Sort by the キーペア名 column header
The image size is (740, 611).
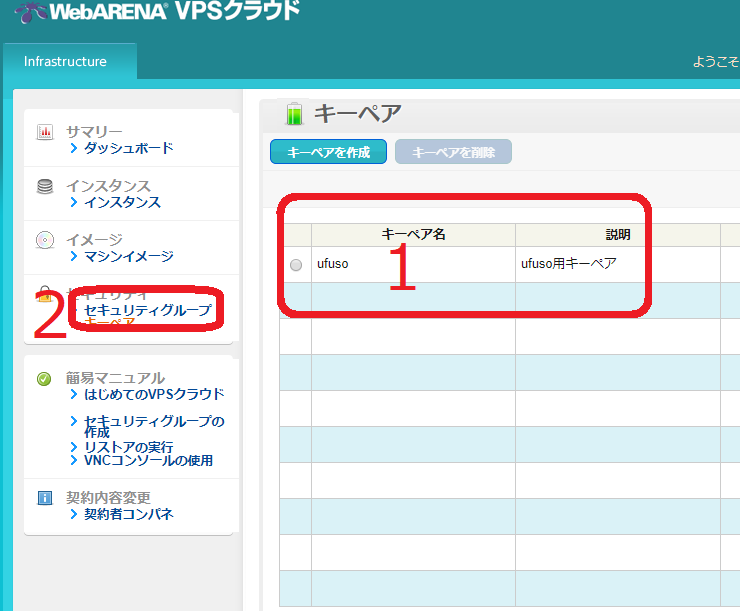tap(413, 234)
